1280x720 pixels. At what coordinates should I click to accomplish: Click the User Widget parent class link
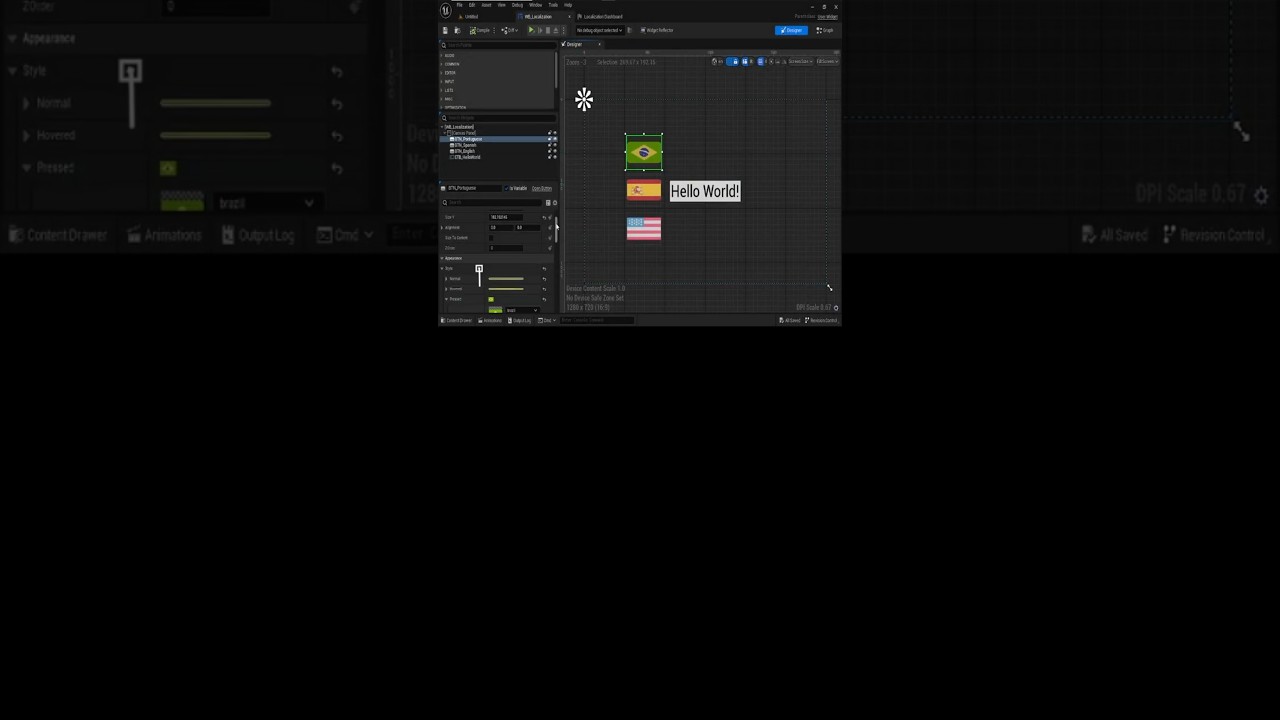pos(827,17)
